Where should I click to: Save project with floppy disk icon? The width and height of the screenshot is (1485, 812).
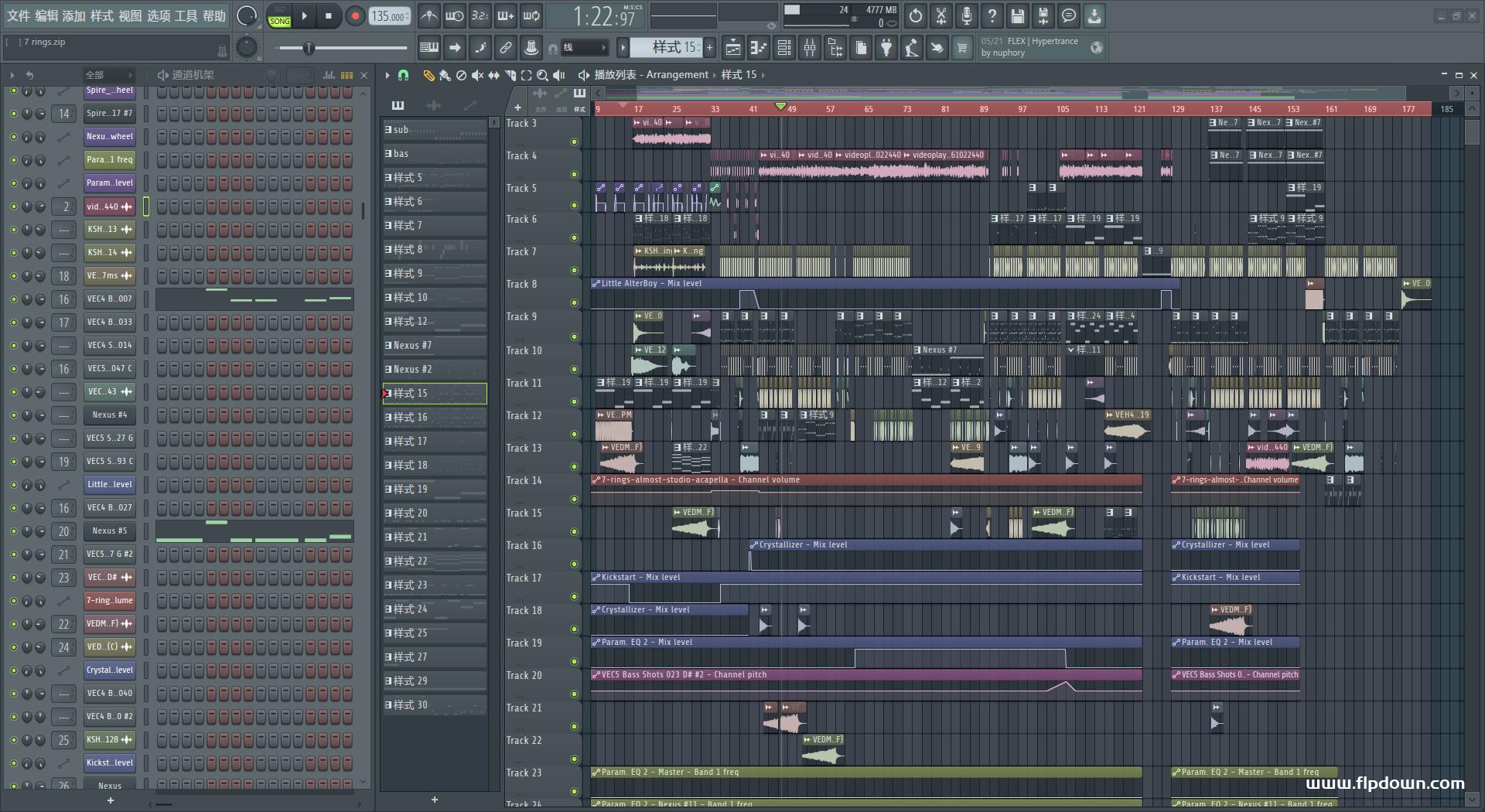click(x=1018, y=15)
